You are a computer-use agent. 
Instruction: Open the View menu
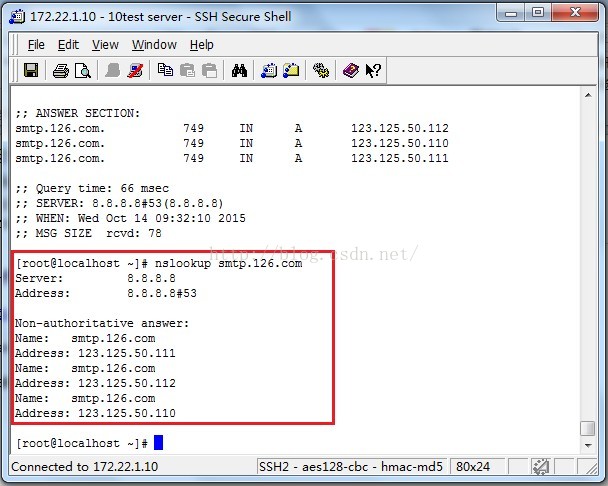tap(105, 45)
